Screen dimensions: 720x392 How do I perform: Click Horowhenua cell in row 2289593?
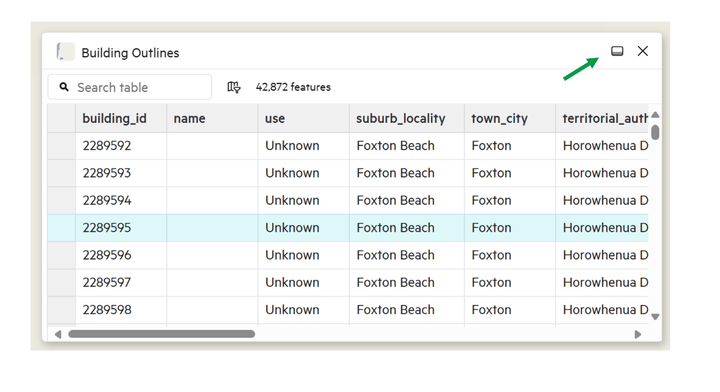pos(602,173)
